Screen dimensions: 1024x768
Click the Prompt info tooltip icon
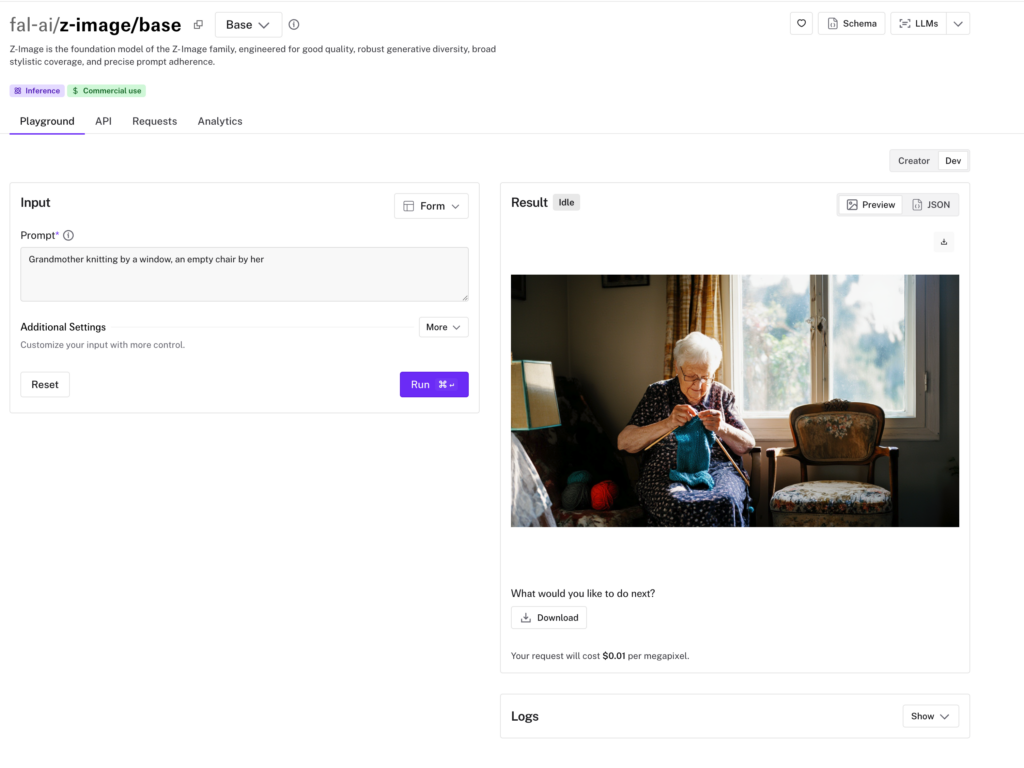pos(69,236)
